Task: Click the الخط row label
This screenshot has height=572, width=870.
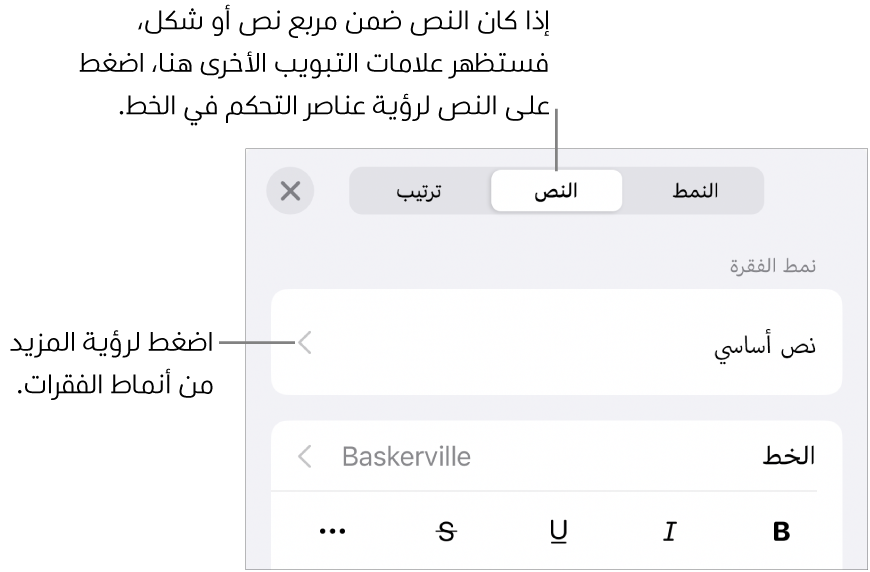Action: point(790,457)
